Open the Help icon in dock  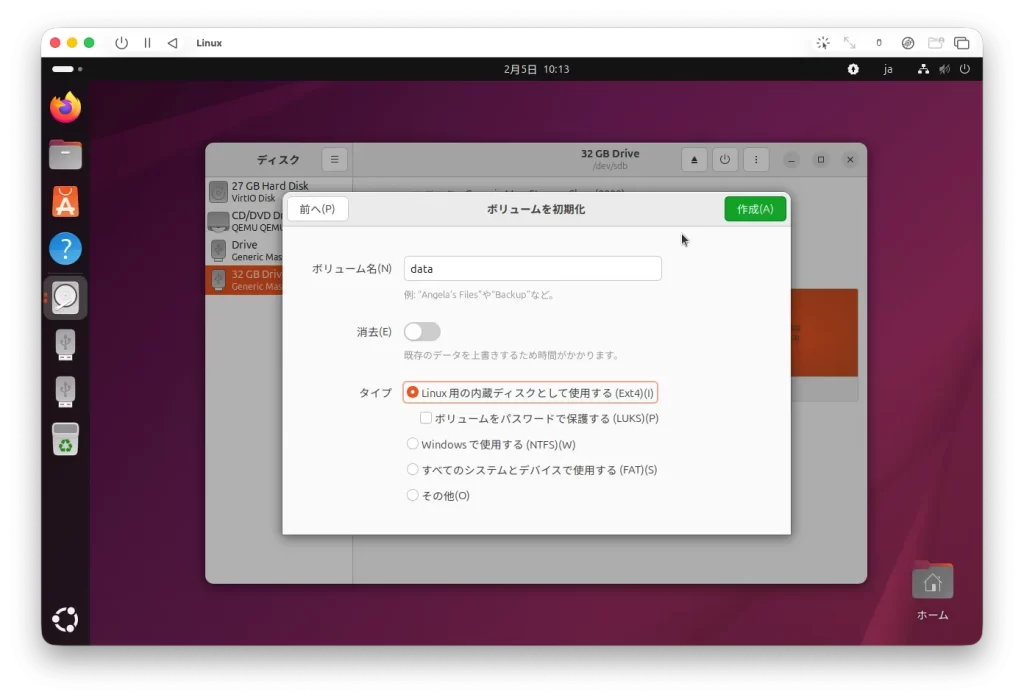pos(66,249)
